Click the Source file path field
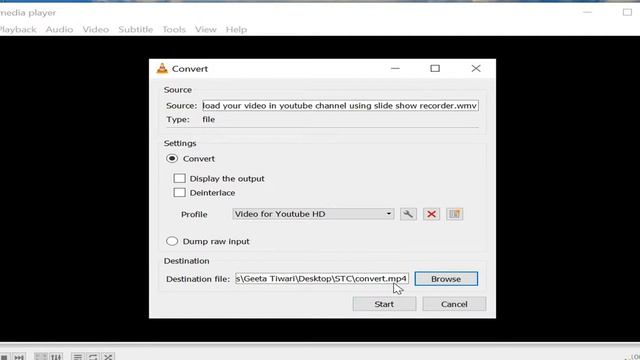The width and height of the screenshot is (640, 360). [x=340, y=106]
